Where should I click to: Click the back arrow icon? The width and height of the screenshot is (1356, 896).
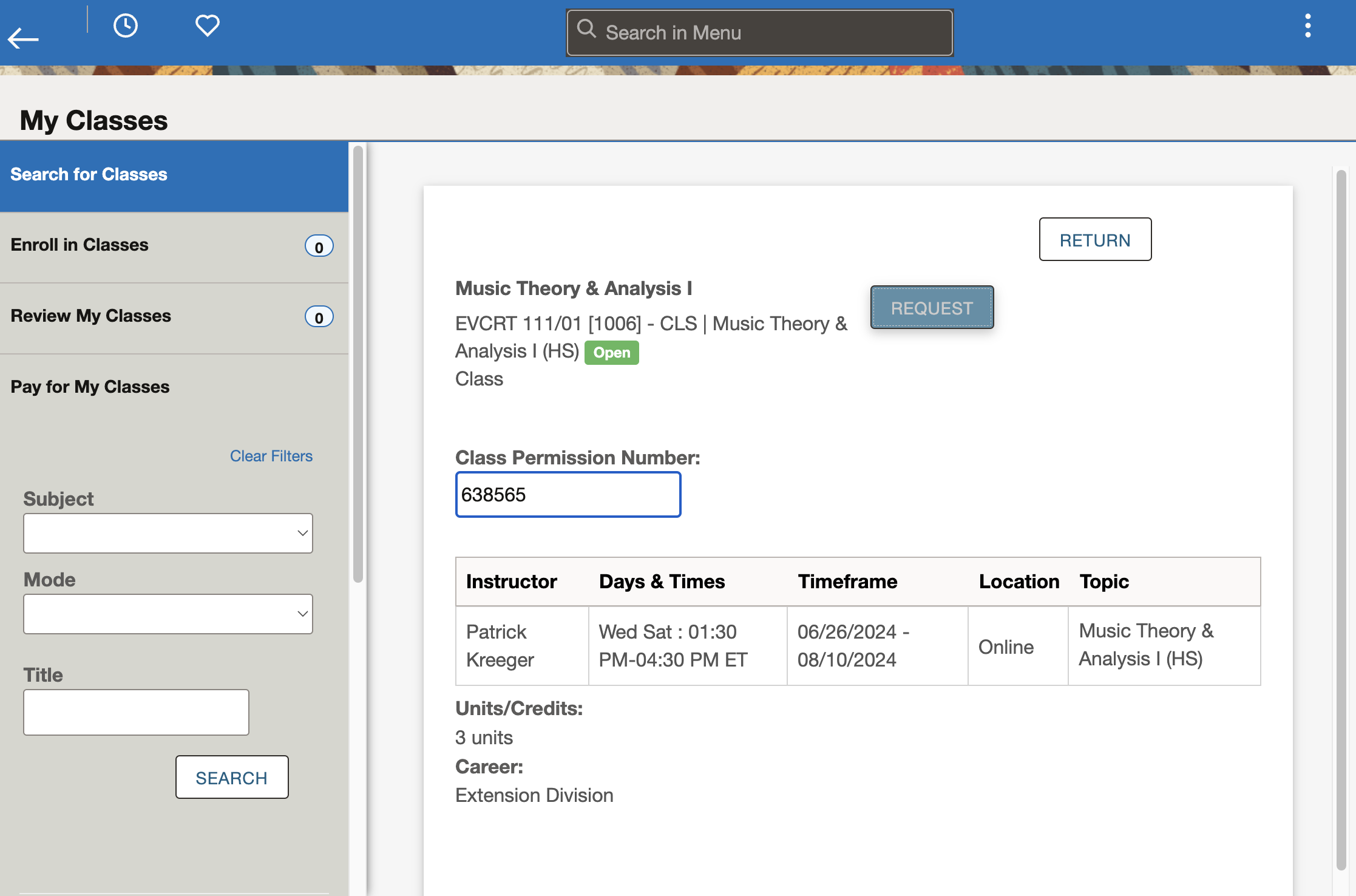tap(23, 39)
